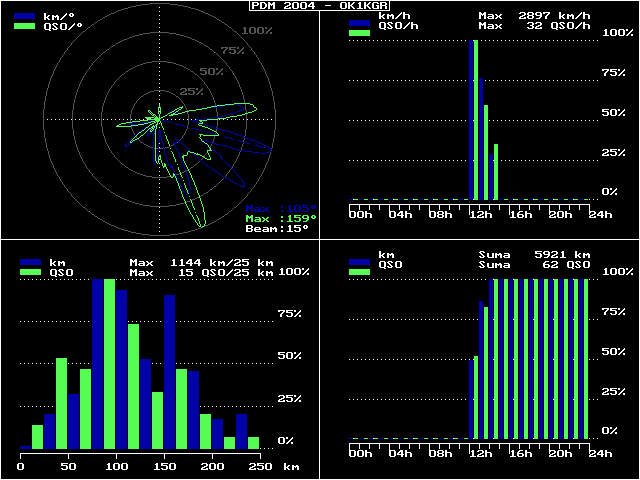Click the "50%" ring label in the polar chart
The image size is (640, 480).
211,72
